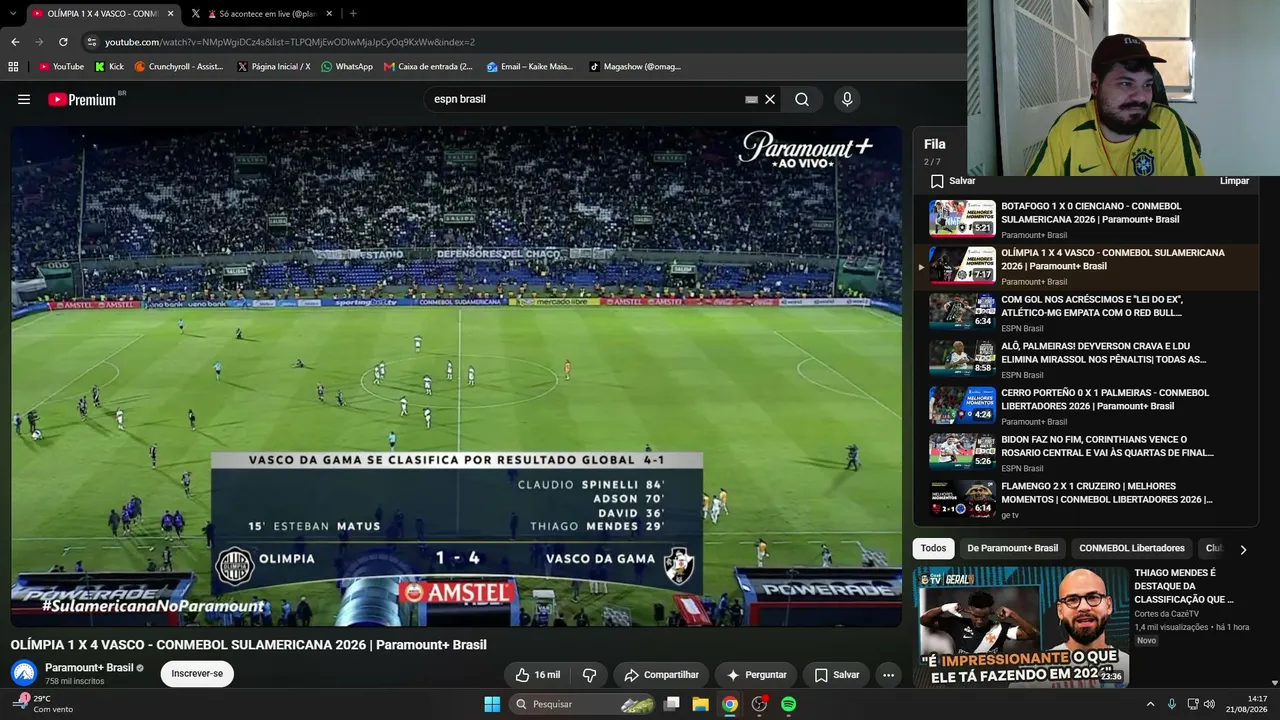Select the Todos filter chip
The height and width of the screenshot is (720, 1280).
(933, 548)
